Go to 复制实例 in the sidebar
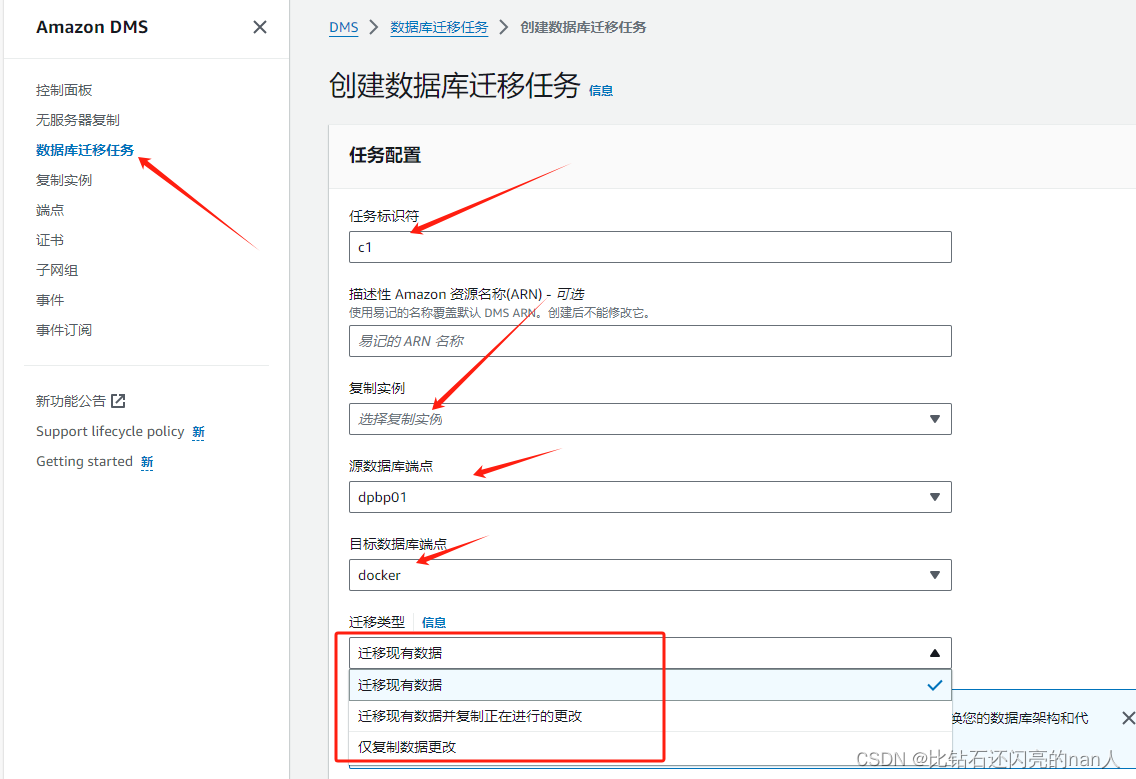 (x=64, y=180)
